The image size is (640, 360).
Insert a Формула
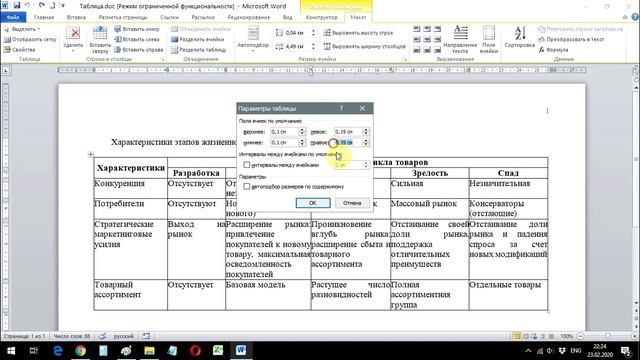click(x=553, y=50)
